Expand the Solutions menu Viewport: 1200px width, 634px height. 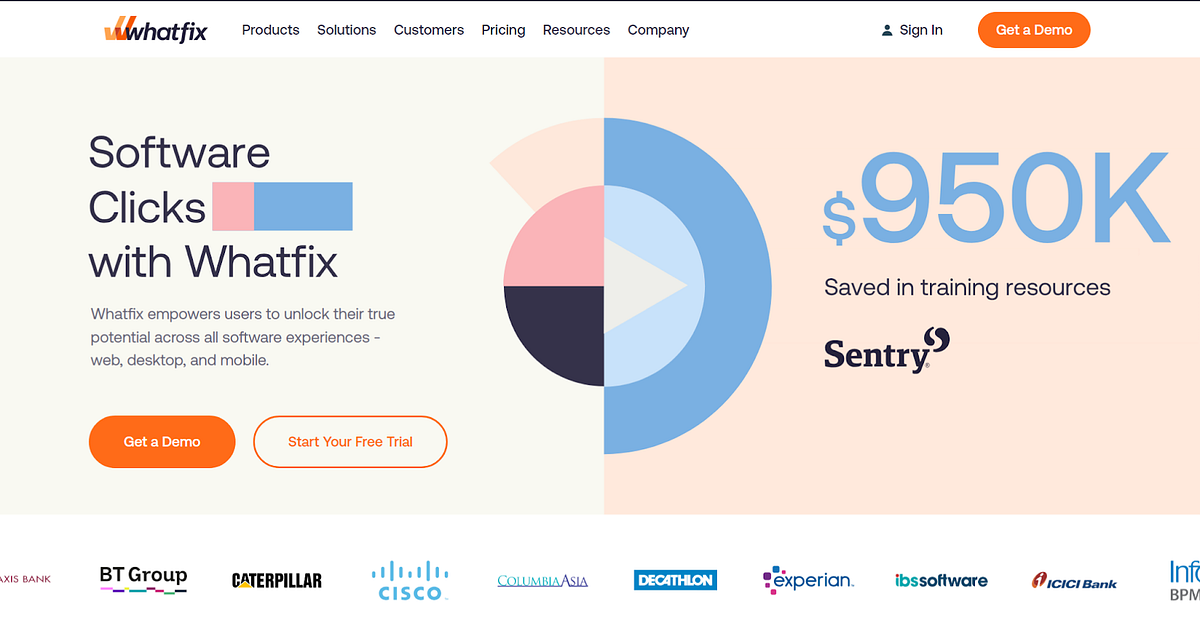(x=347, y=30)
